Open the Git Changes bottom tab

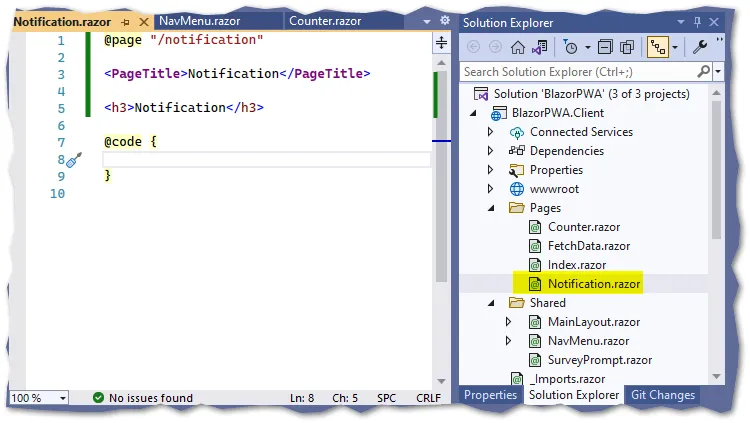point(663,395)
